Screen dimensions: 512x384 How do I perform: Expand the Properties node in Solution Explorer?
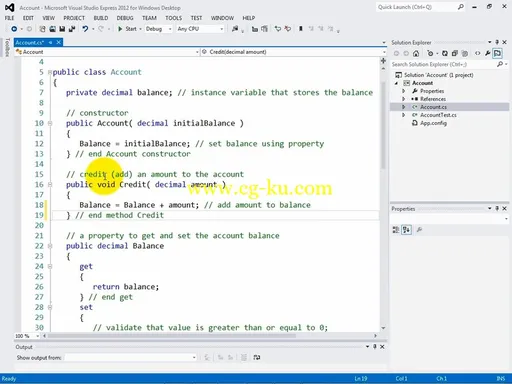403,91
